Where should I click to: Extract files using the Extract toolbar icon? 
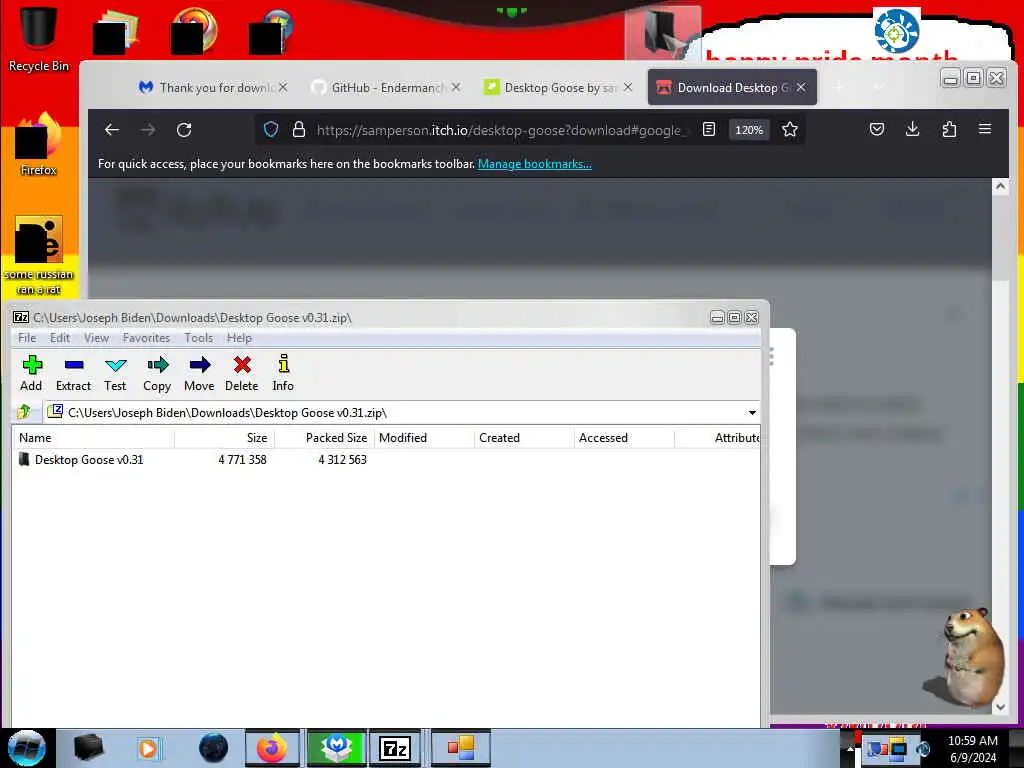73,374
